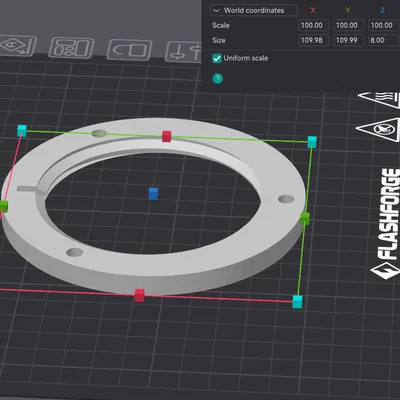Toggle the Uniform scale checkbox
The image size is (400, 400).
(217, 58)
